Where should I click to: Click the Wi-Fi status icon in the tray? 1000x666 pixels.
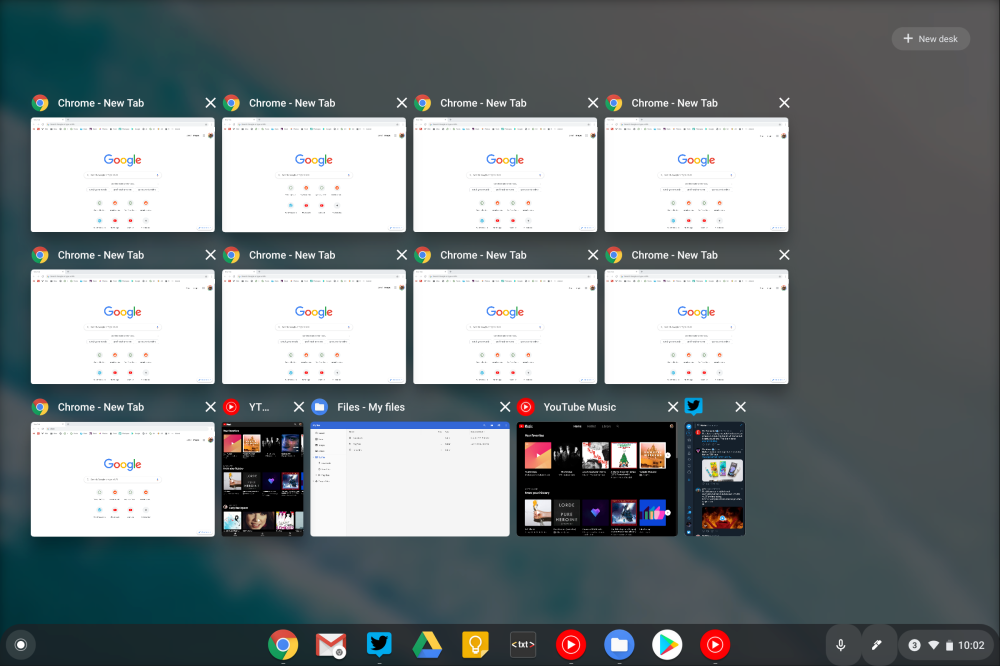[x=933, y=645]
